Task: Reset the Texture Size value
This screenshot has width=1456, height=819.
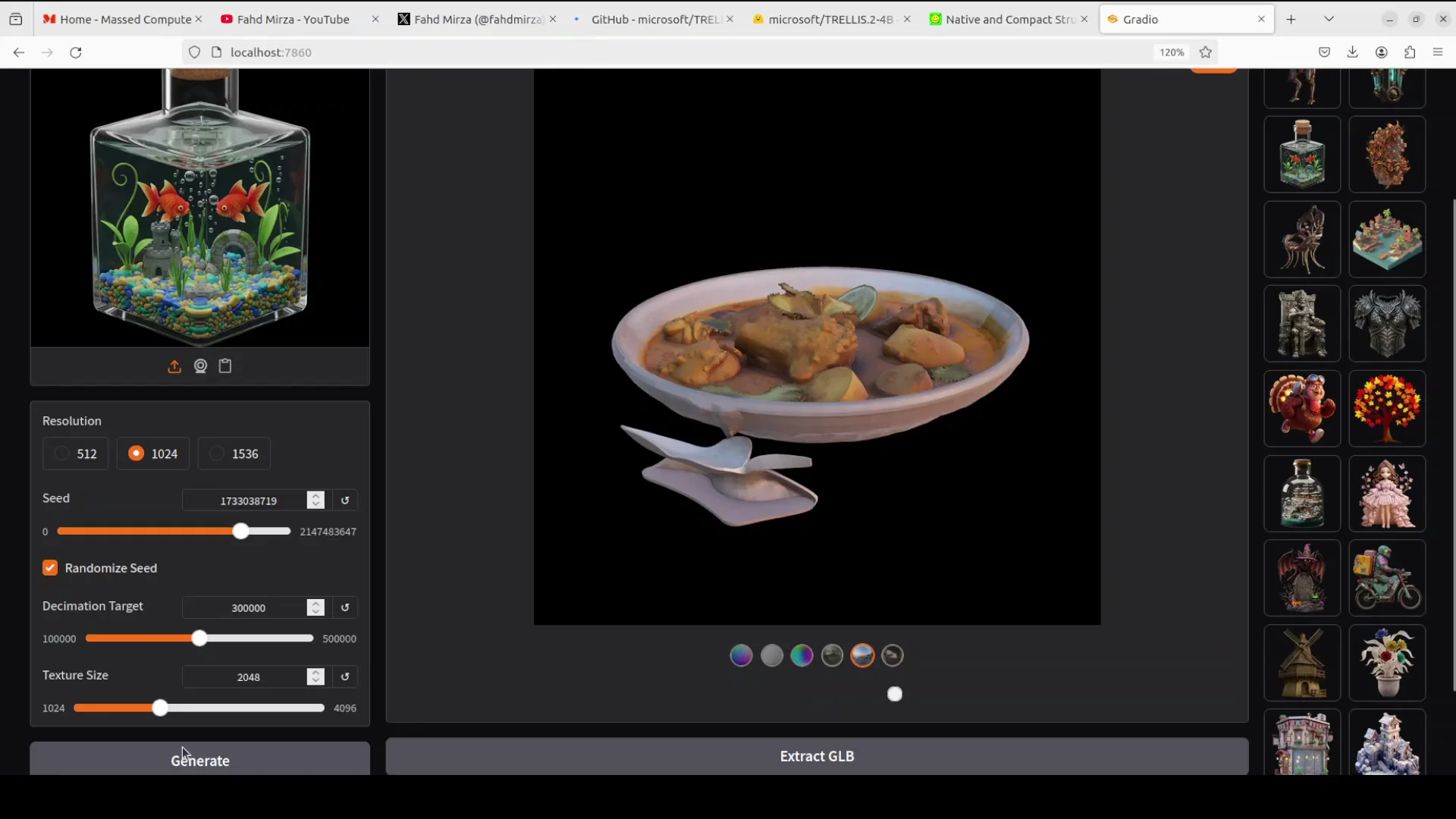Action: (x=345, y=676)
